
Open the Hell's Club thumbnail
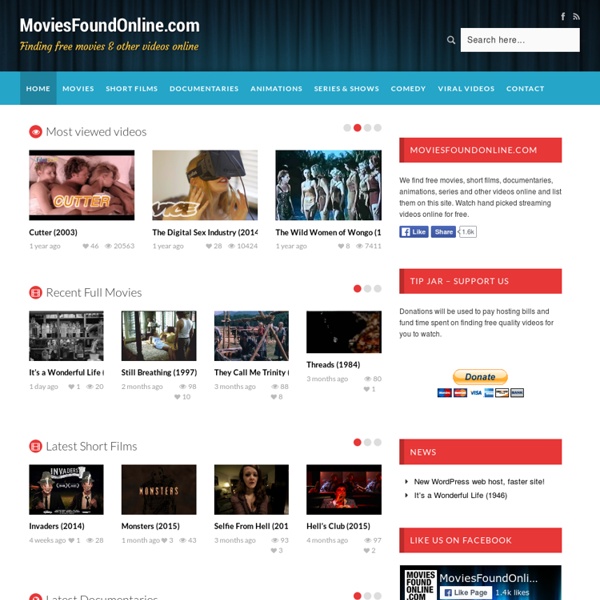344,489
